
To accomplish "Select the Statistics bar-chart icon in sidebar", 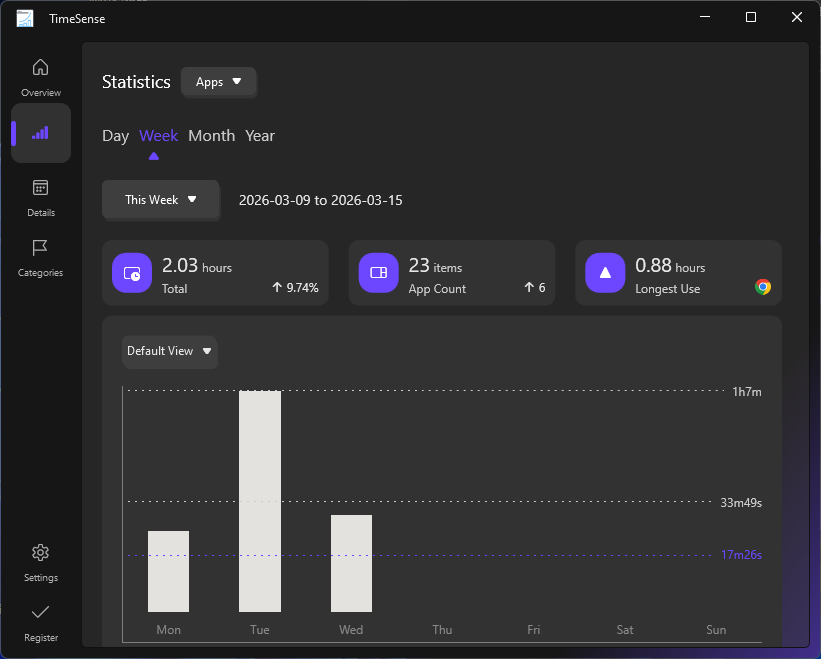I will (x=40, y=133).
